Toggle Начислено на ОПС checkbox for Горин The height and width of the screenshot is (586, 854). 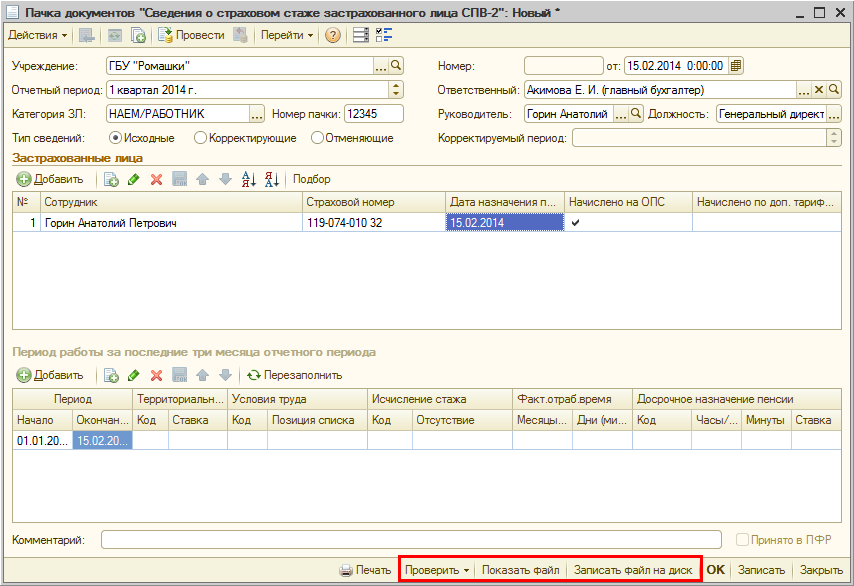click(575, 223)
